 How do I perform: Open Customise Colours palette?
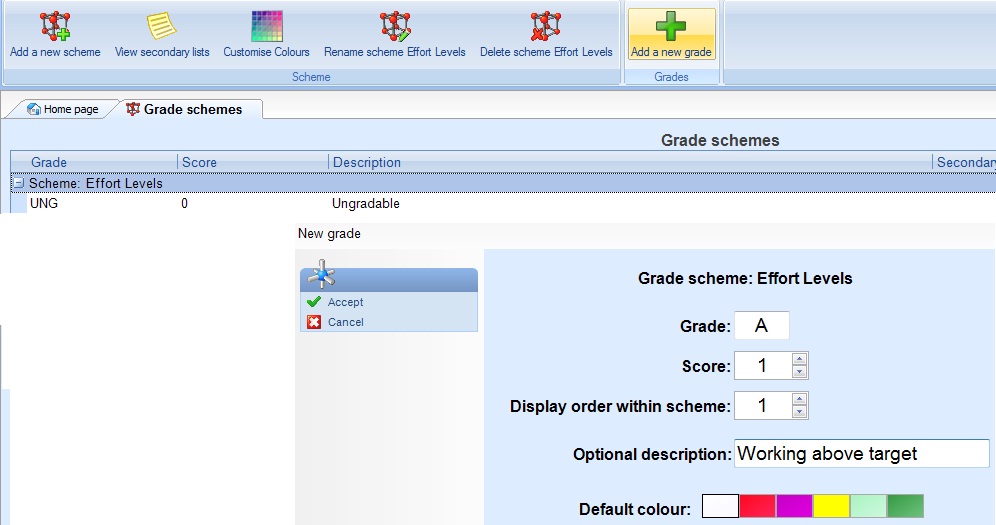click(266, 36)
